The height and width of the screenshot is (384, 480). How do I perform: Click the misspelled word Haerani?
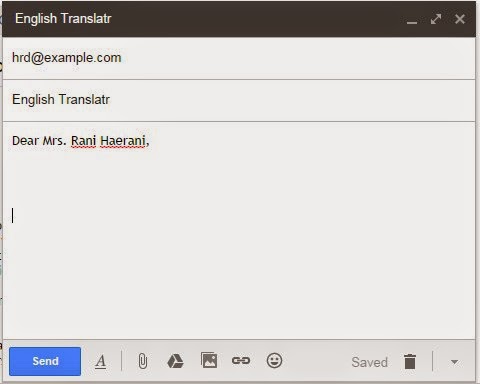click(123, 141)
